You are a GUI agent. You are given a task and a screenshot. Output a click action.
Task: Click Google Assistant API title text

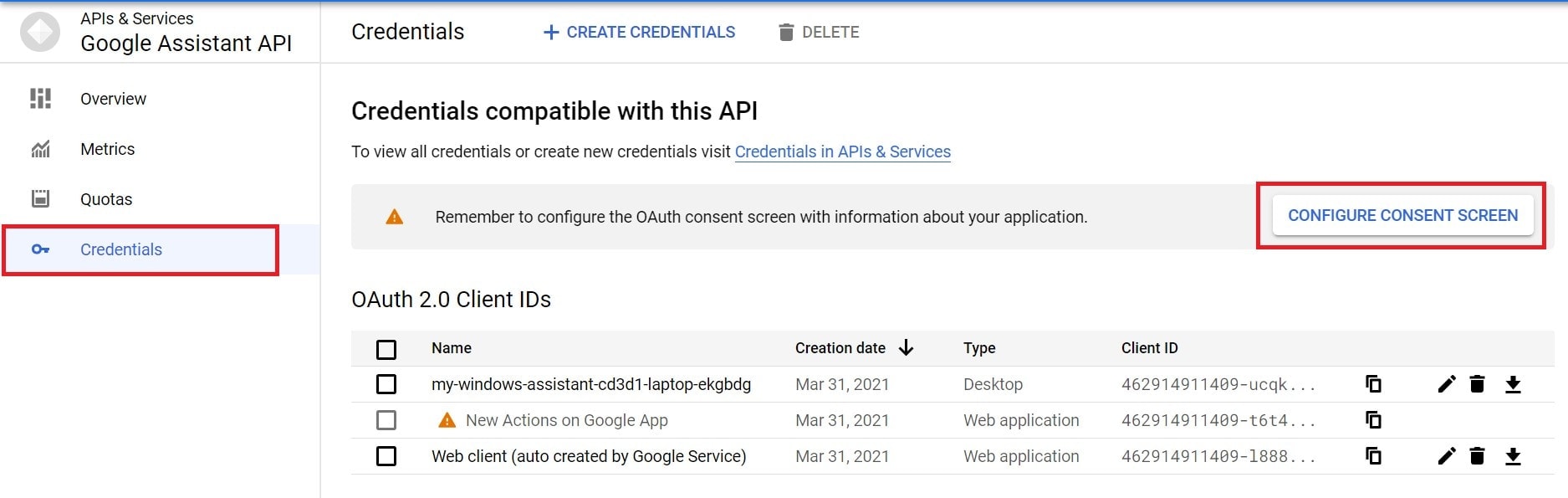tap(186, 44)
